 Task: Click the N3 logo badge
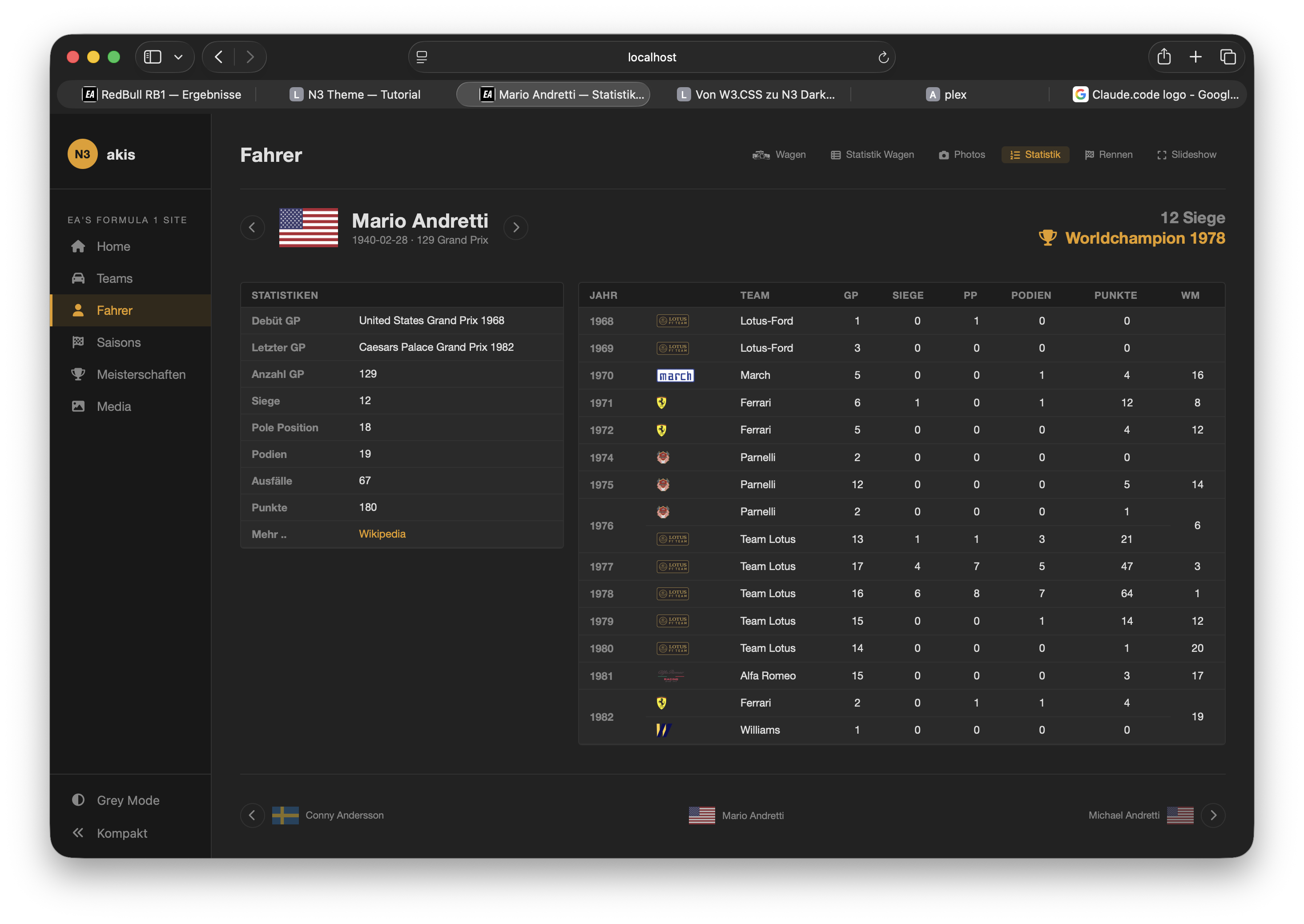(x=82, y=154)
